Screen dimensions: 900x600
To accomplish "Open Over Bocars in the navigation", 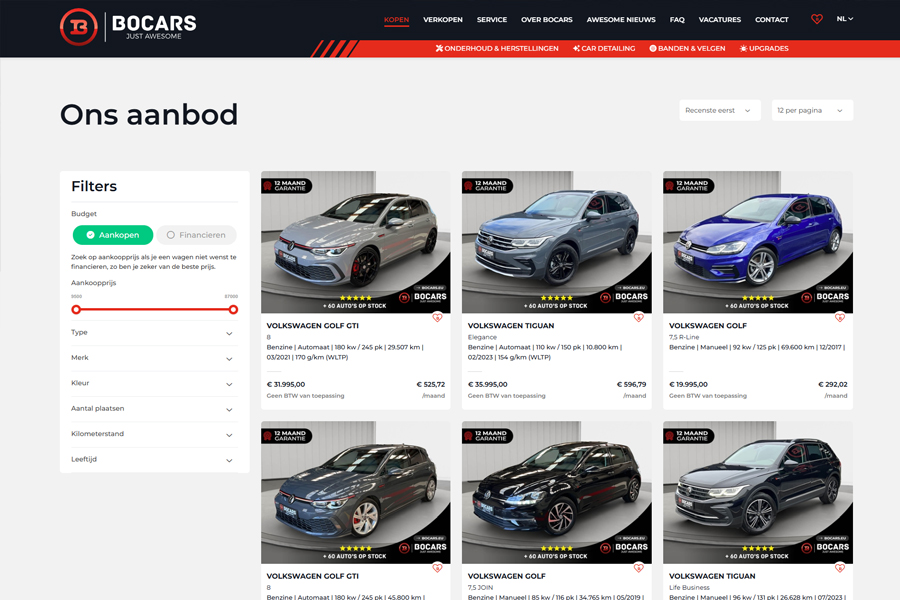I will point(546,20).
